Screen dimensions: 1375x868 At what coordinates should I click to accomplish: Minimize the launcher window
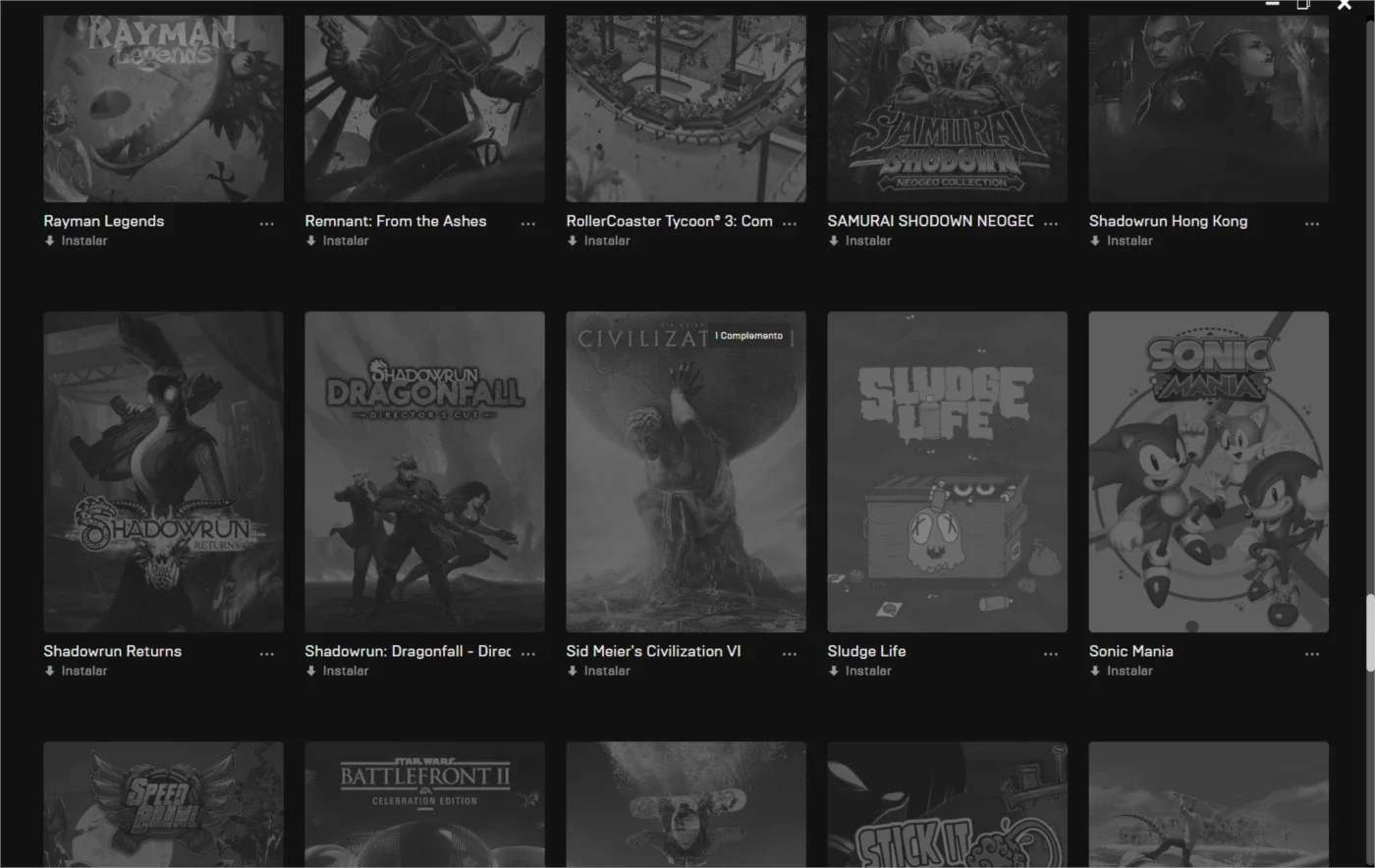pyautogui.click(x=1272, y=5)
